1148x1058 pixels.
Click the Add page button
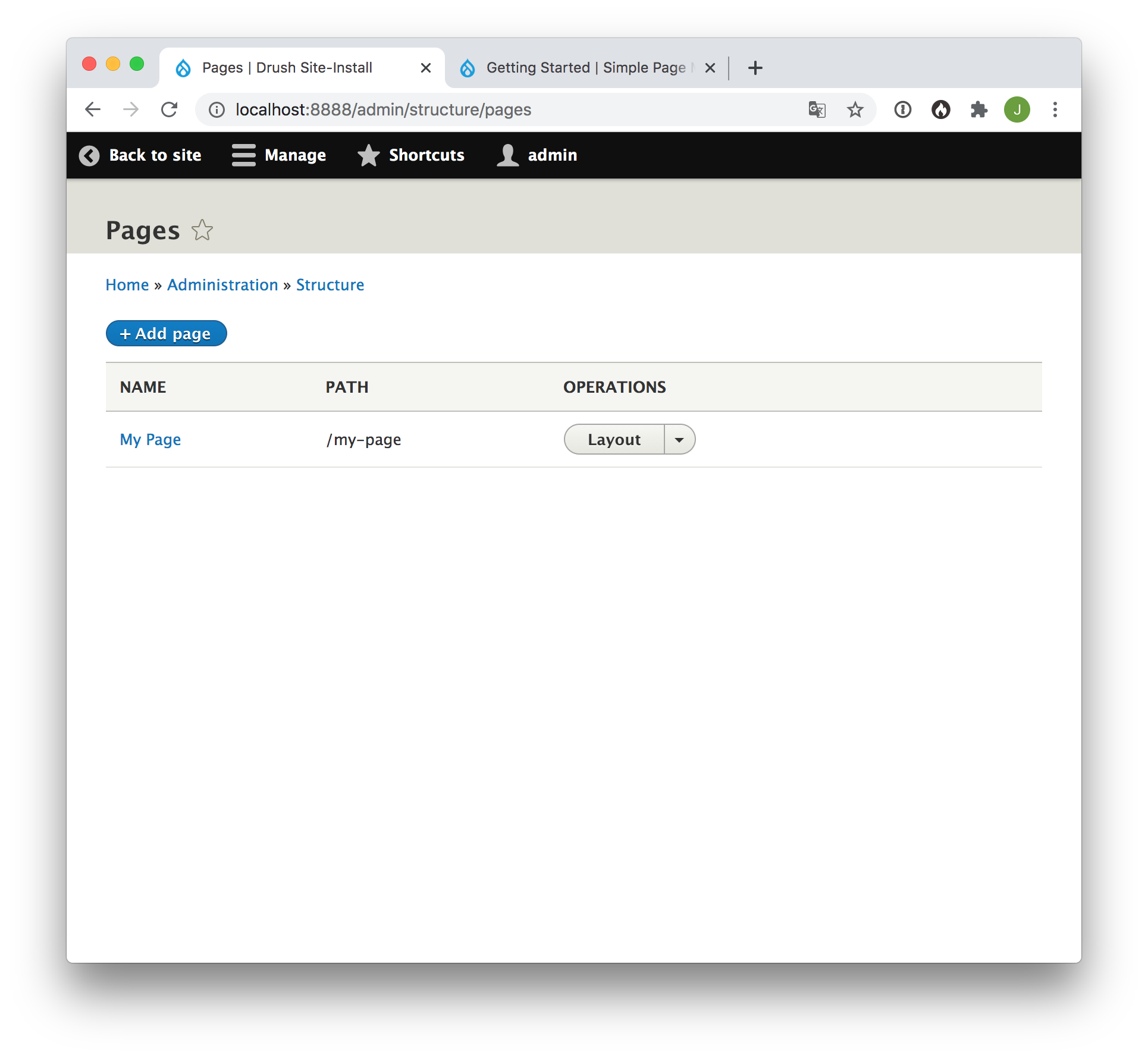tap(166, 333)
